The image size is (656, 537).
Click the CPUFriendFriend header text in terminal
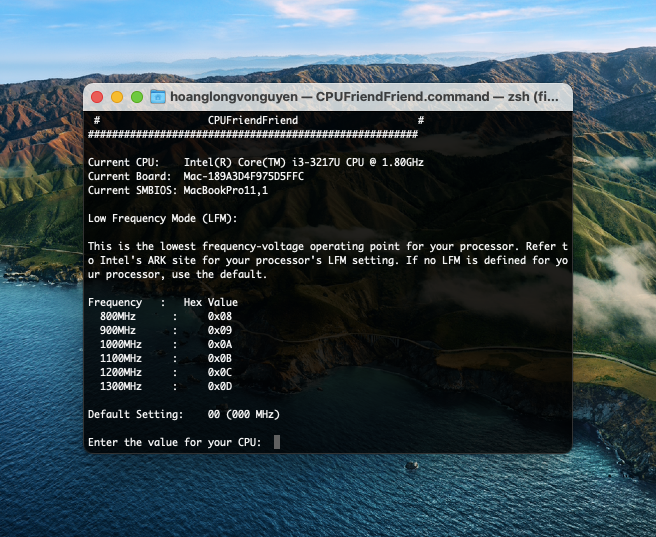click(x=252, y=120)
